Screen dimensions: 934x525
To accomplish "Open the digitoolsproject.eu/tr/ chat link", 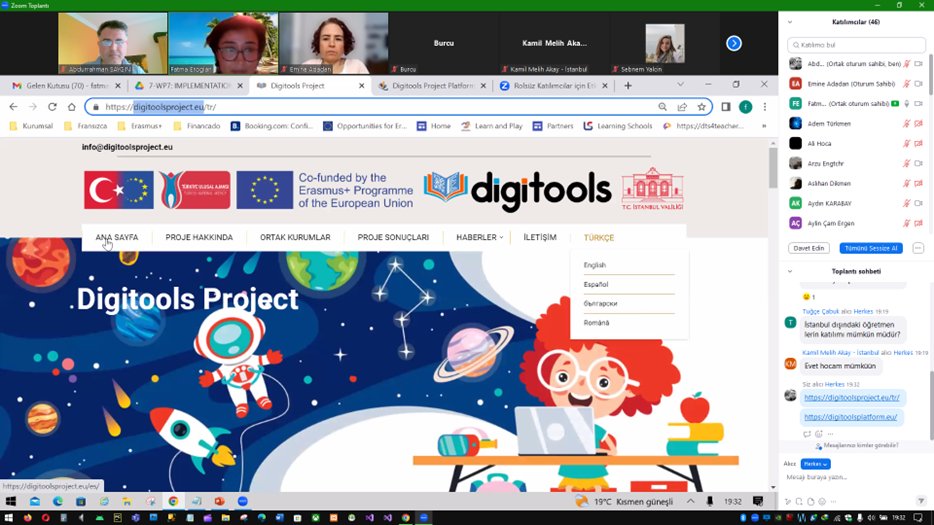I will coord(852,397).
